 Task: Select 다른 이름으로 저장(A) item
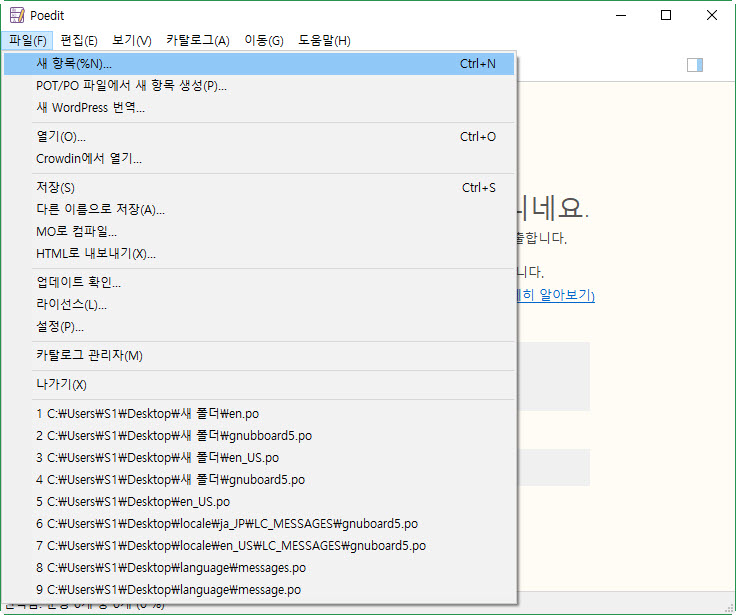[x=100, y=210]
